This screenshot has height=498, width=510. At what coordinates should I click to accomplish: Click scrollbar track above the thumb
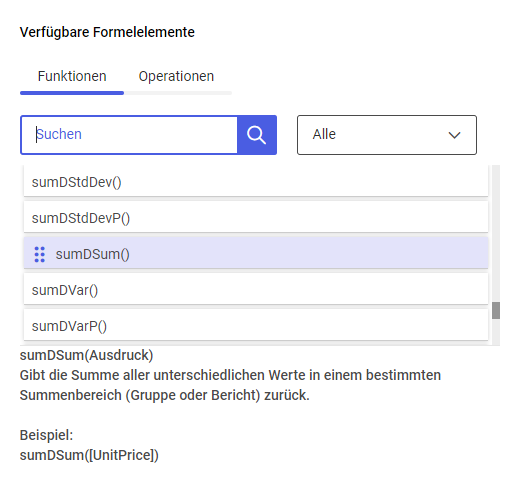(496, 233)
